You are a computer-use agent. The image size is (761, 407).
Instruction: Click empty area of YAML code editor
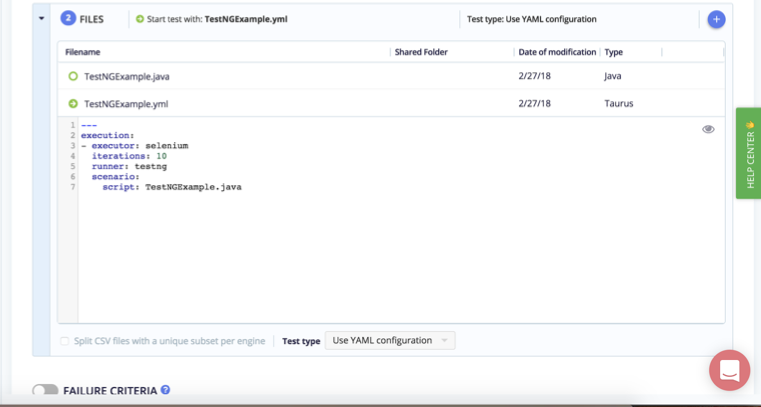(401, 257)
